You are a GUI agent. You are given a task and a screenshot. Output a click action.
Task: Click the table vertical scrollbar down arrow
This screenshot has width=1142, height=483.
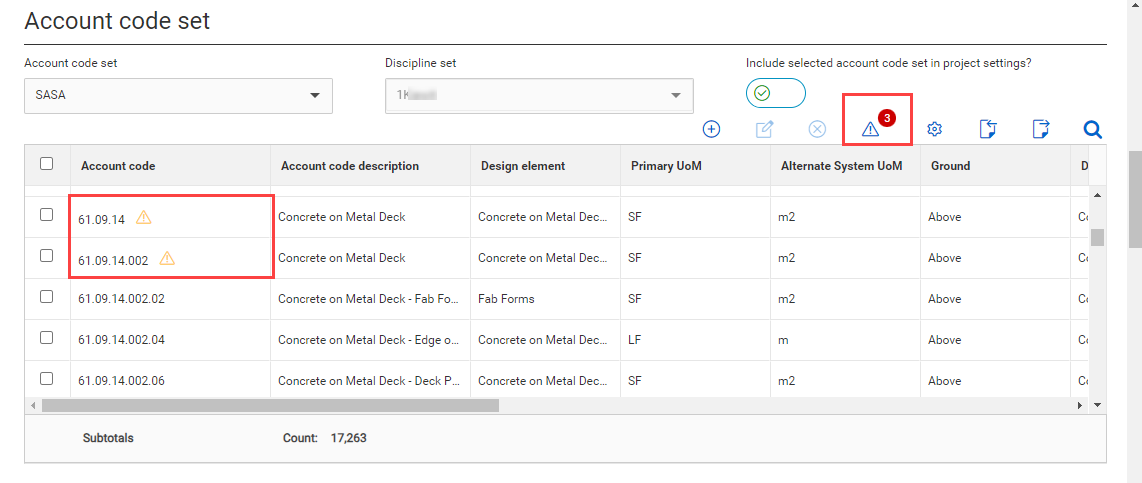pyautogui.click(x=1097, y=405)
